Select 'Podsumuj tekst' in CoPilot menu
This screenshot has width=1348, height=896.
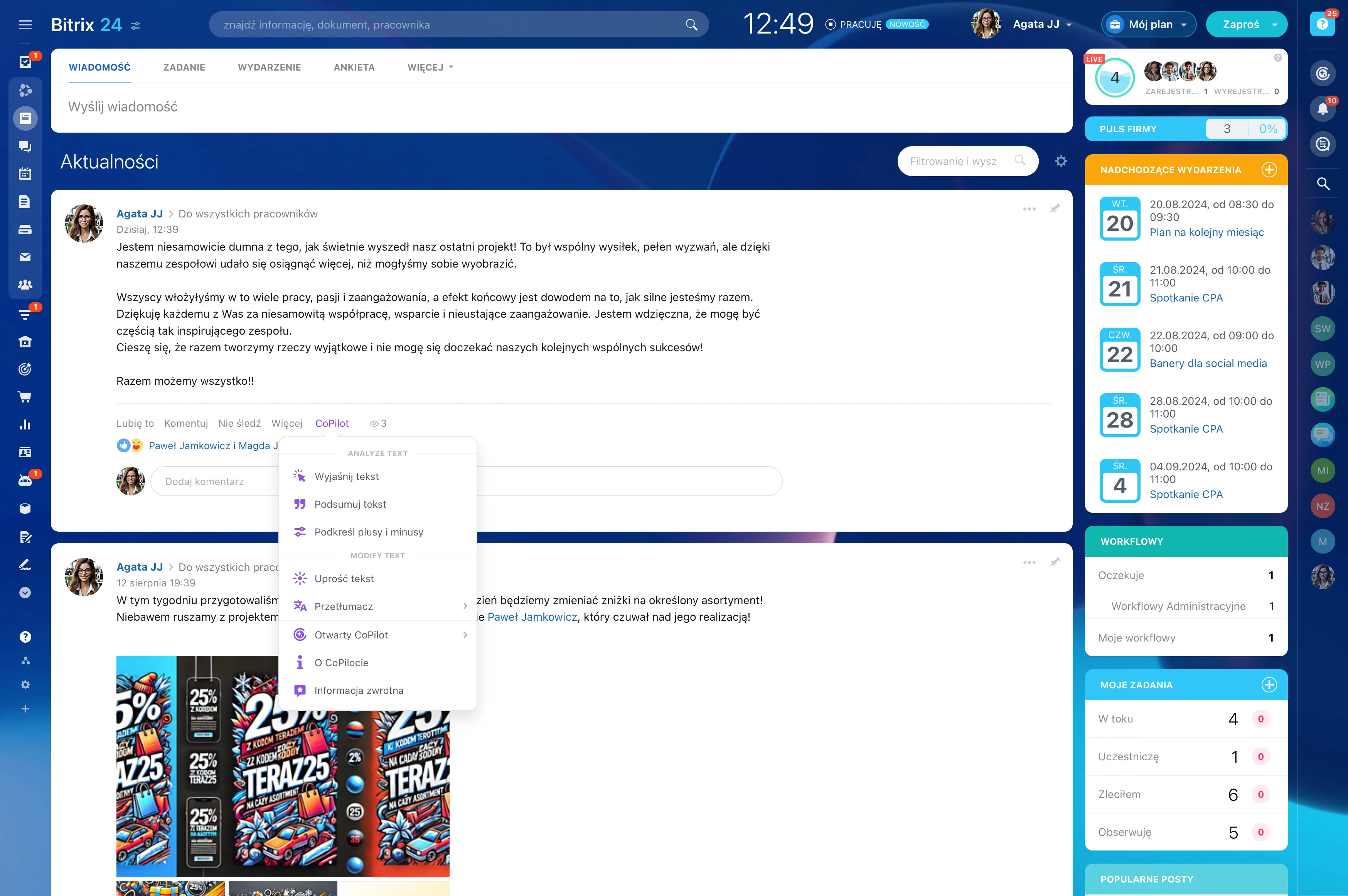(x=350, y=504)
